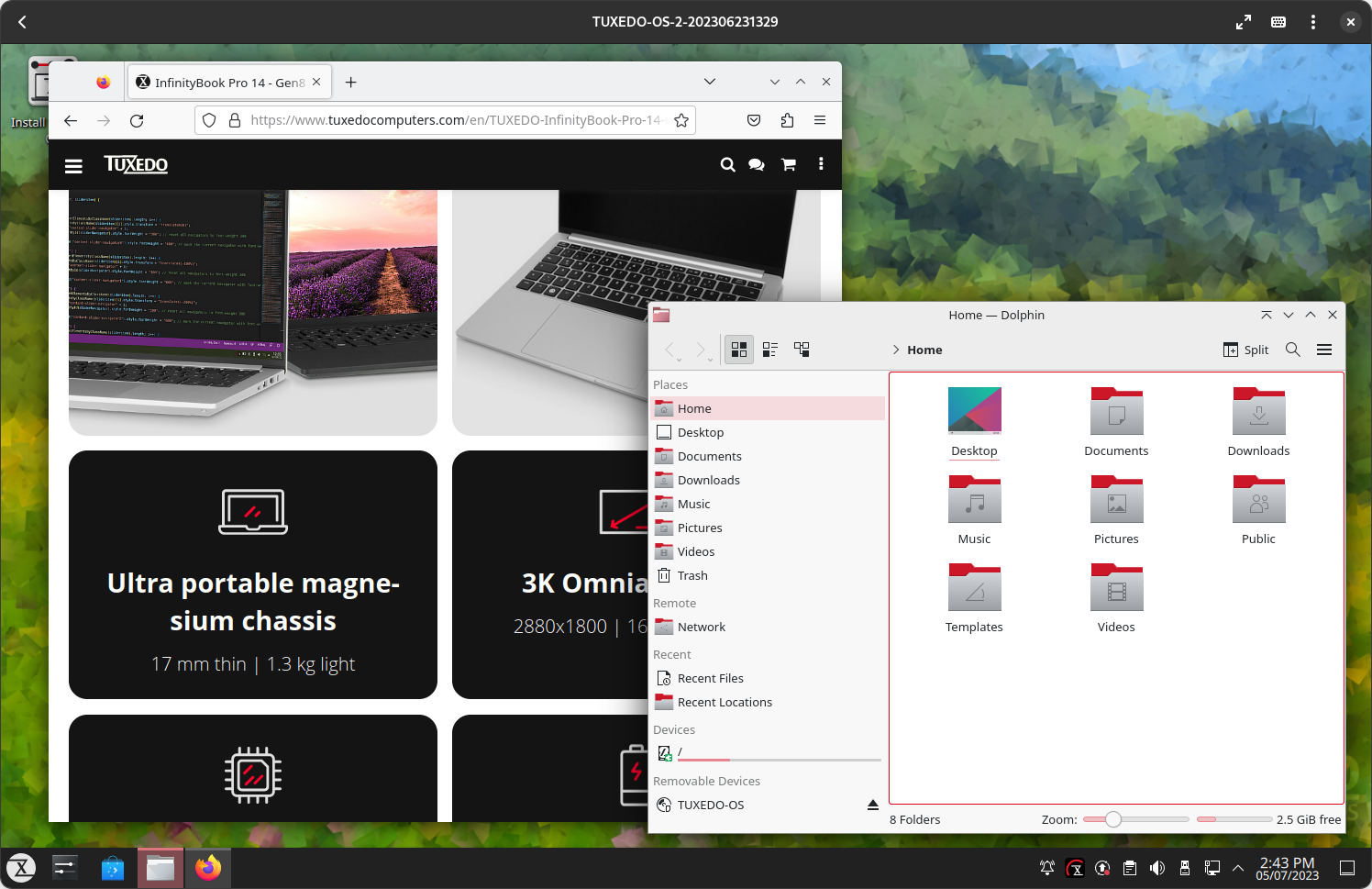Select Public folder icon in file view
Image resolution: width=1372 pixels, height=889 pixels.
click(1258, 498)
